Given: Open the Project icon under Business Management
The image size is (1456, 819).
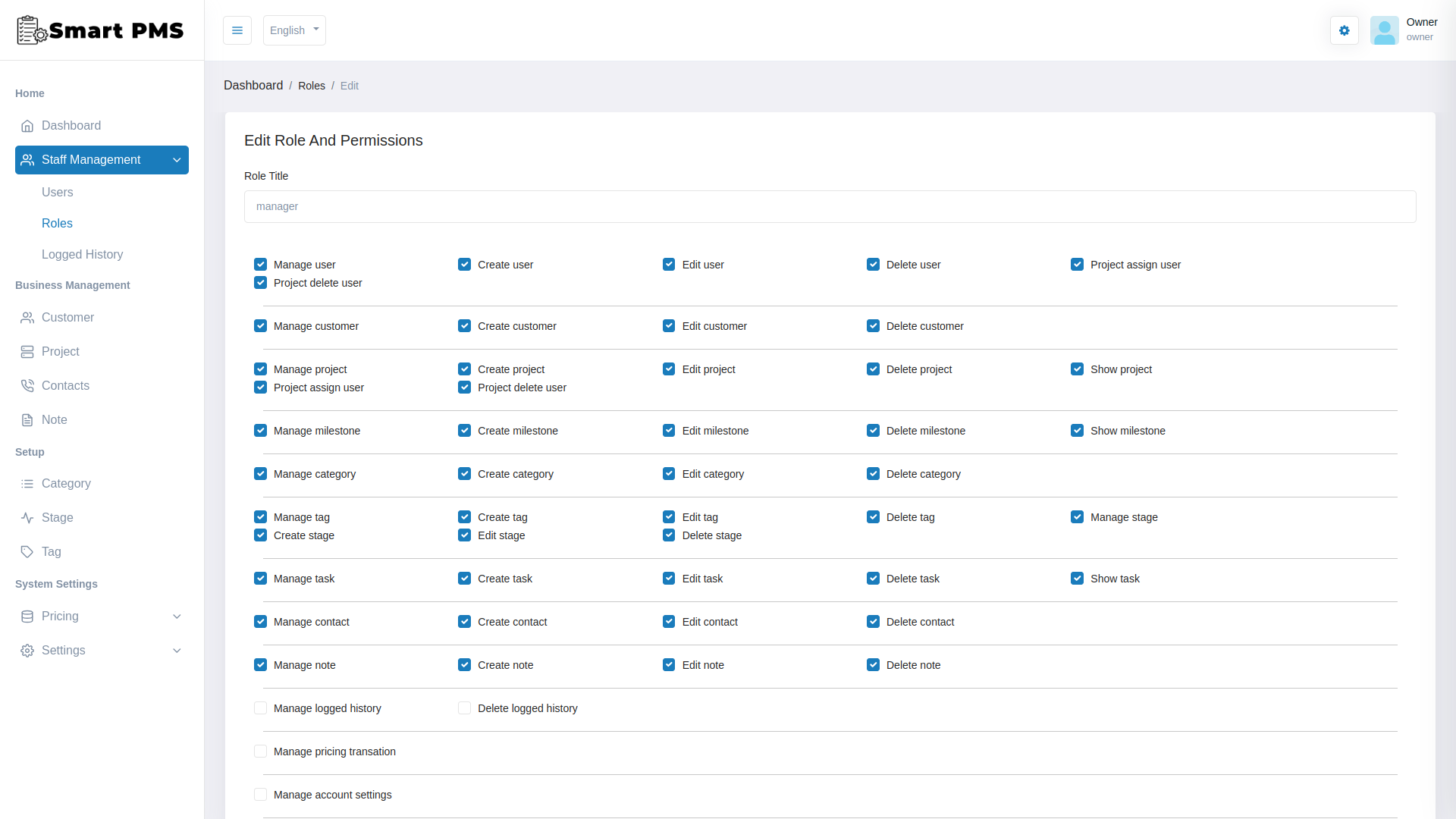Looking at the screenshot, I should [28, 351].
